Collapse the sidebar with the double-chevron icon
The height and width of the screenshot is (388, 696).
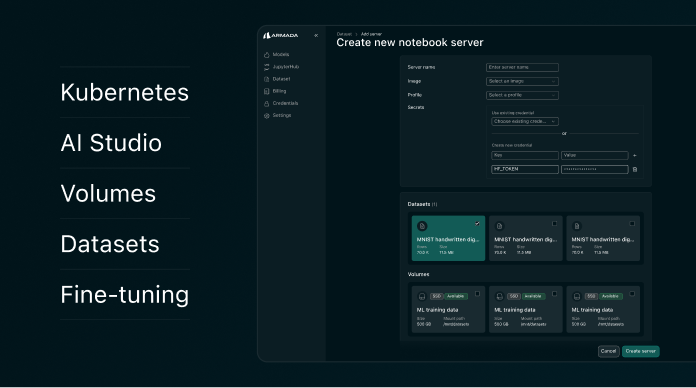click(x=316, y=36)
